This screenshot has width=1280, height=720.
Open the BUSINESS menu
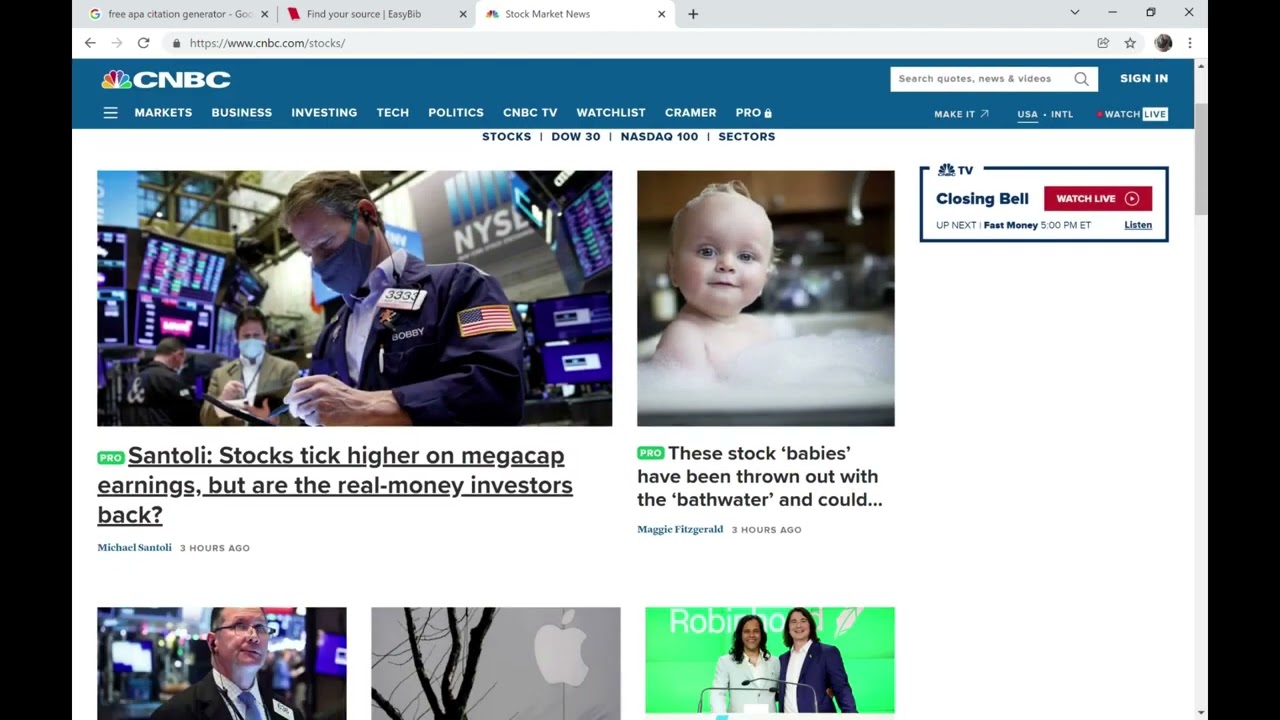[241, 113]
